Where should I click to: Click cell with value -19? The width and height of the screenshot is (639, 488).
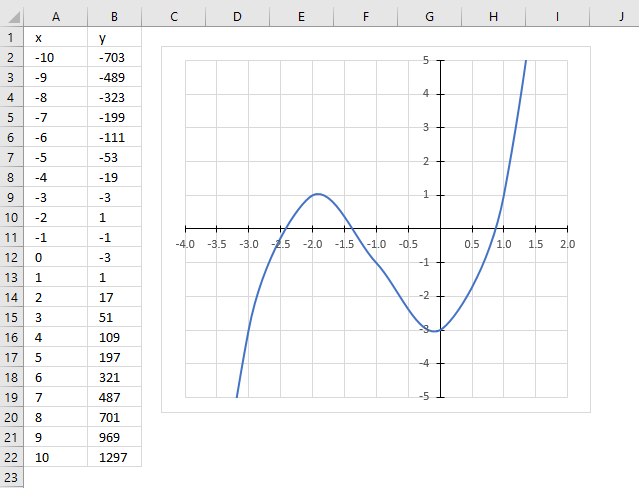pyautogui.click(x=114, y=177)
